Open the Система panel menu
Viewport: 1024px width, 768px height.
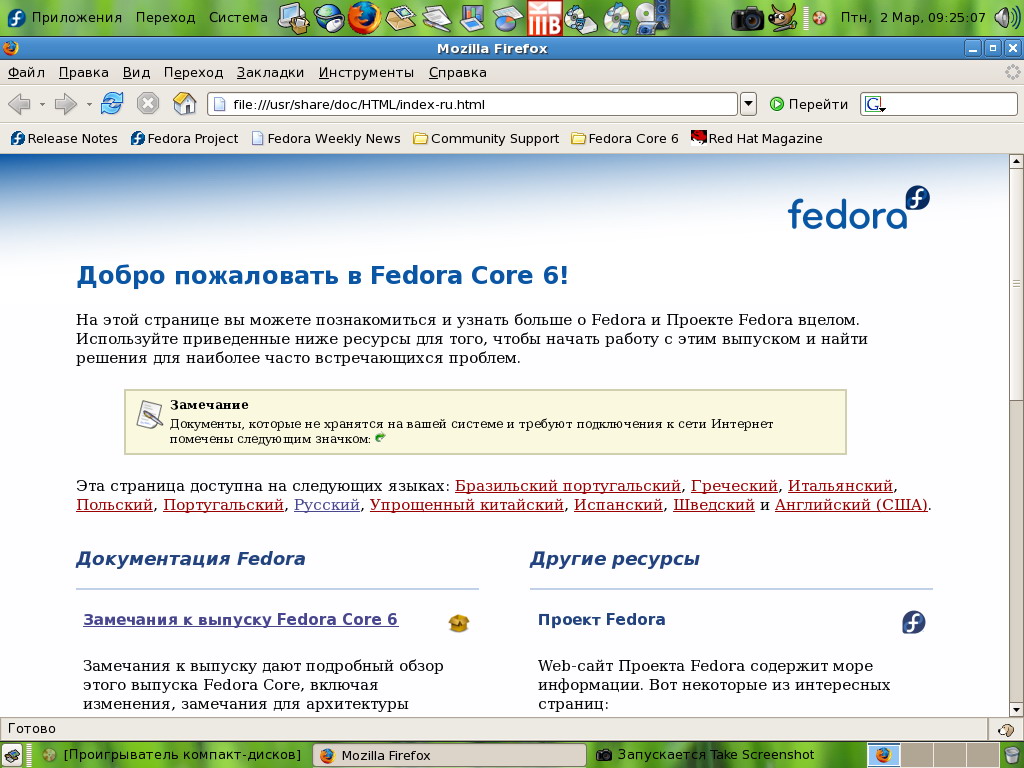pos(238,18)
